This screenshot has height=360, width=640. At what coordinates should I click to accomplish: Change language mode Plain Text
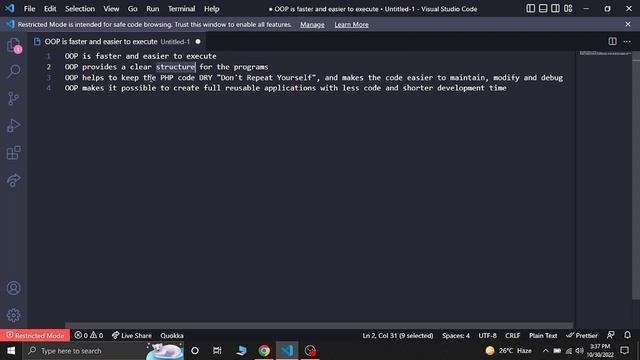tap(543, 336)
